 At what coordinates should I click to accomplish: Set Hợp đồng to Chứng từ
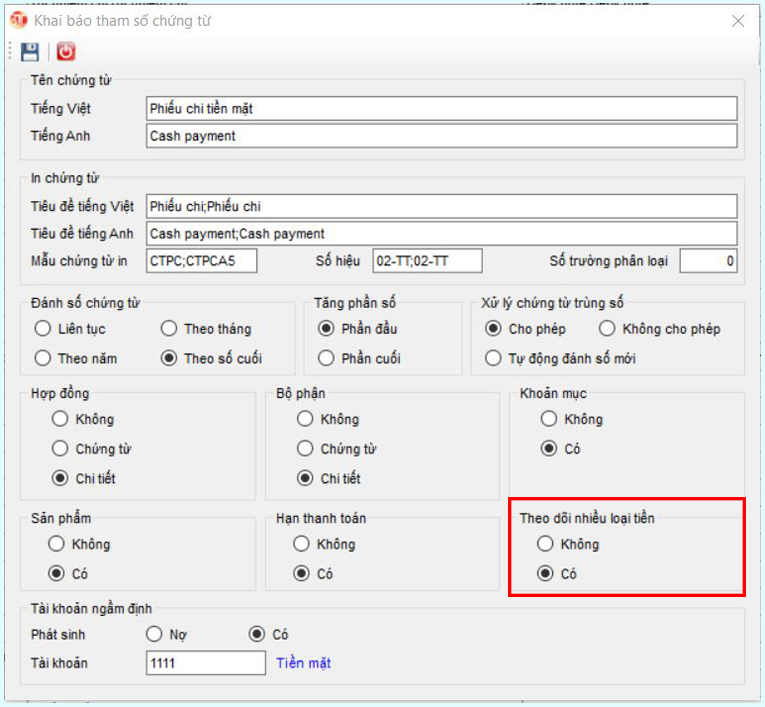tap(60, 449)
